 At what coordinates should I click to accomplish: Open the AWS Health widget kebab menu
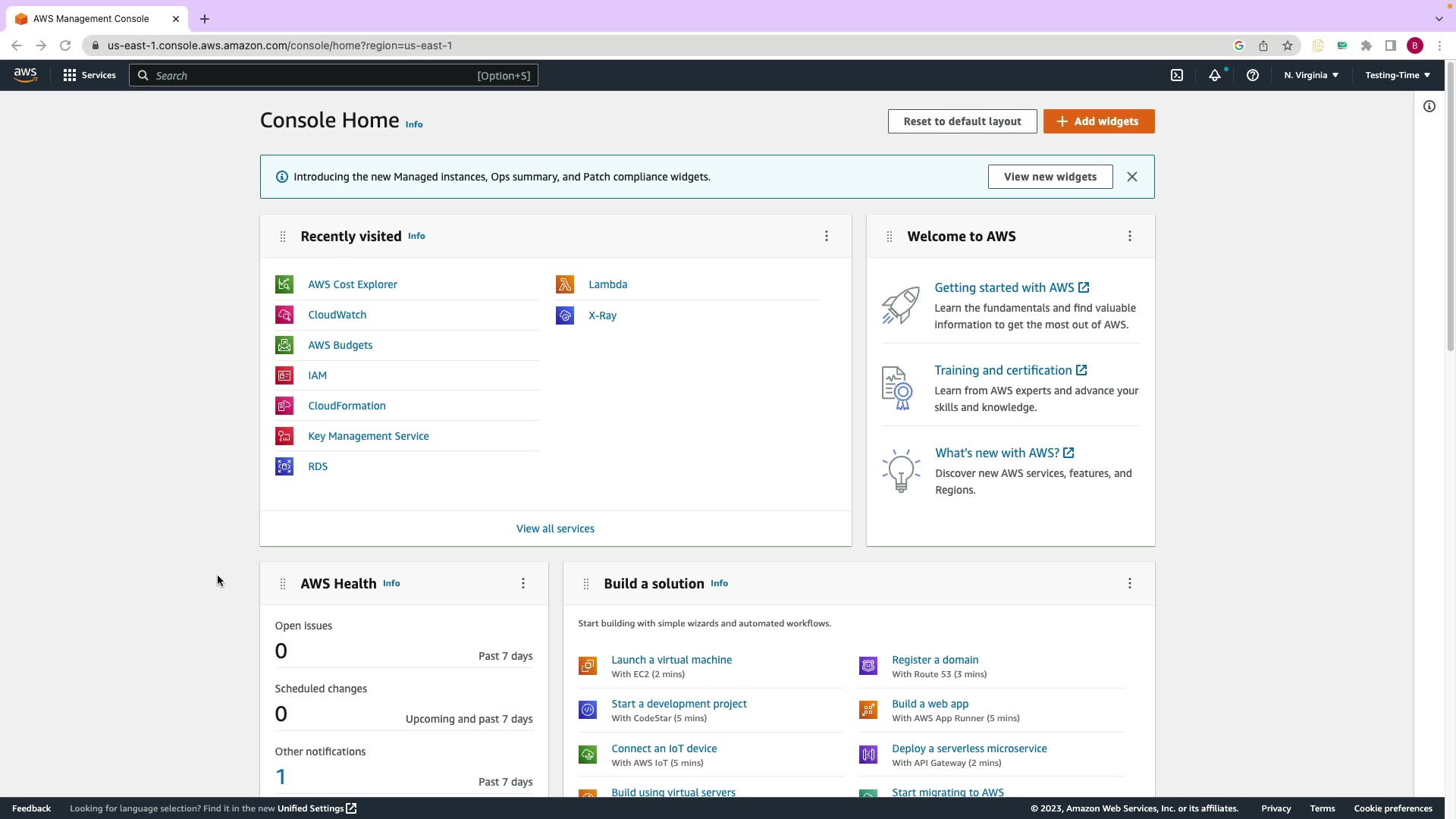point(523,583)
